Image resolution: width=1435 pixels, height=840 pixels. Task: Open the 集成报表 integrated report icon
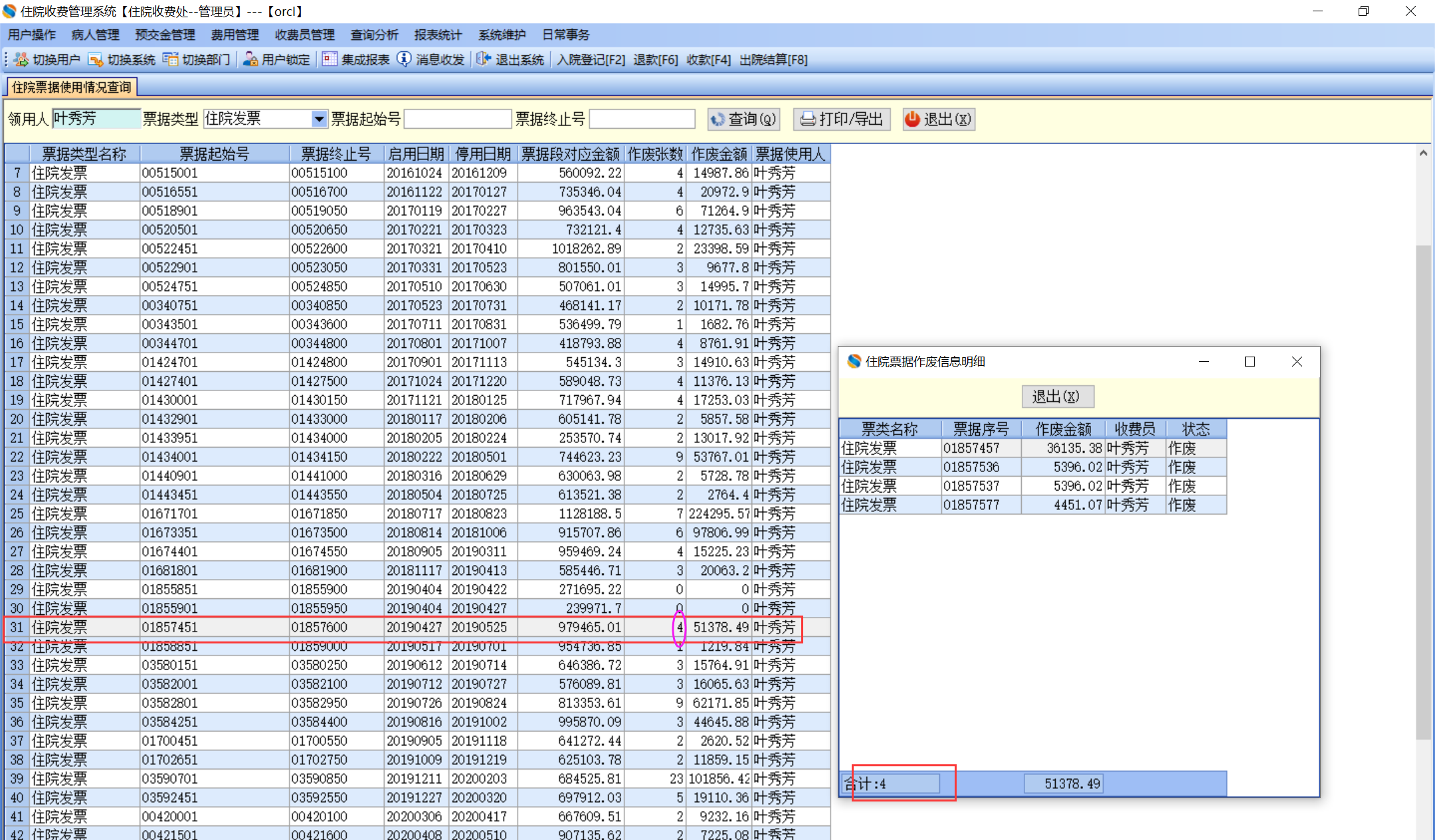click(x=330, y=60)
